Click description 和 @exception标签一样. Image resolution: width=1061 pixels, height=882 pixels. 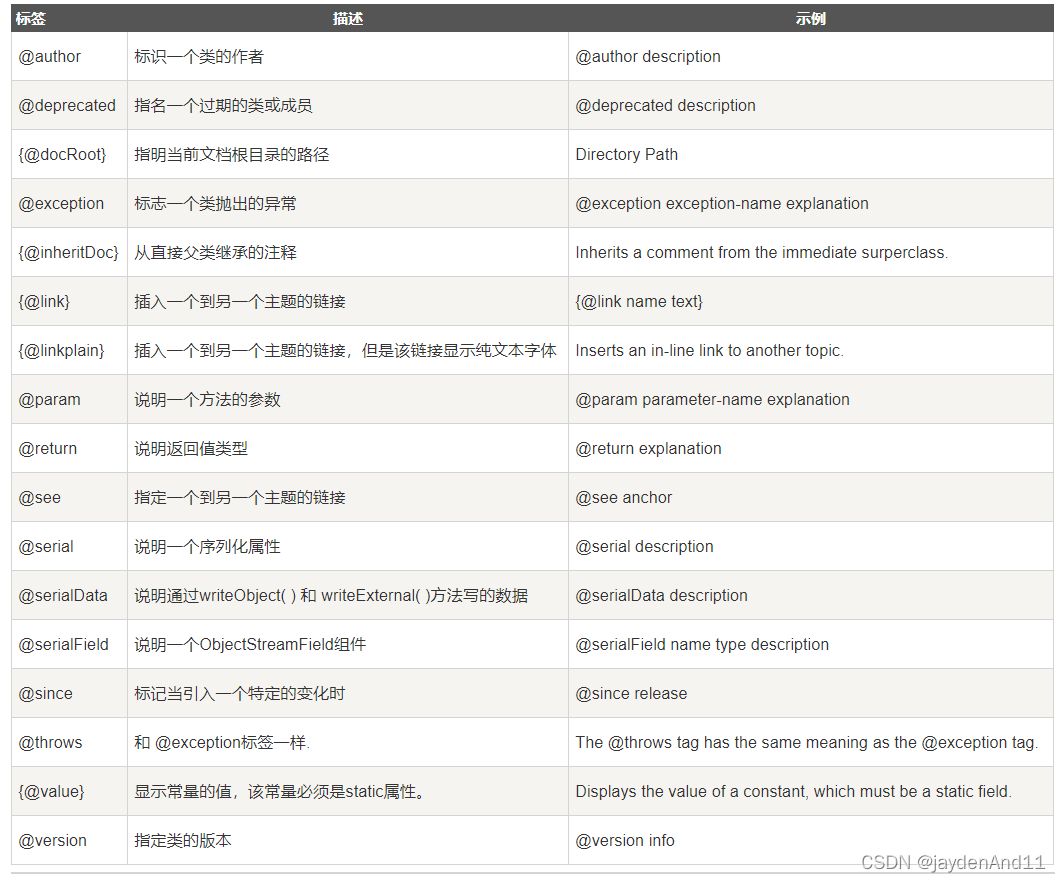tap(222, 743)
